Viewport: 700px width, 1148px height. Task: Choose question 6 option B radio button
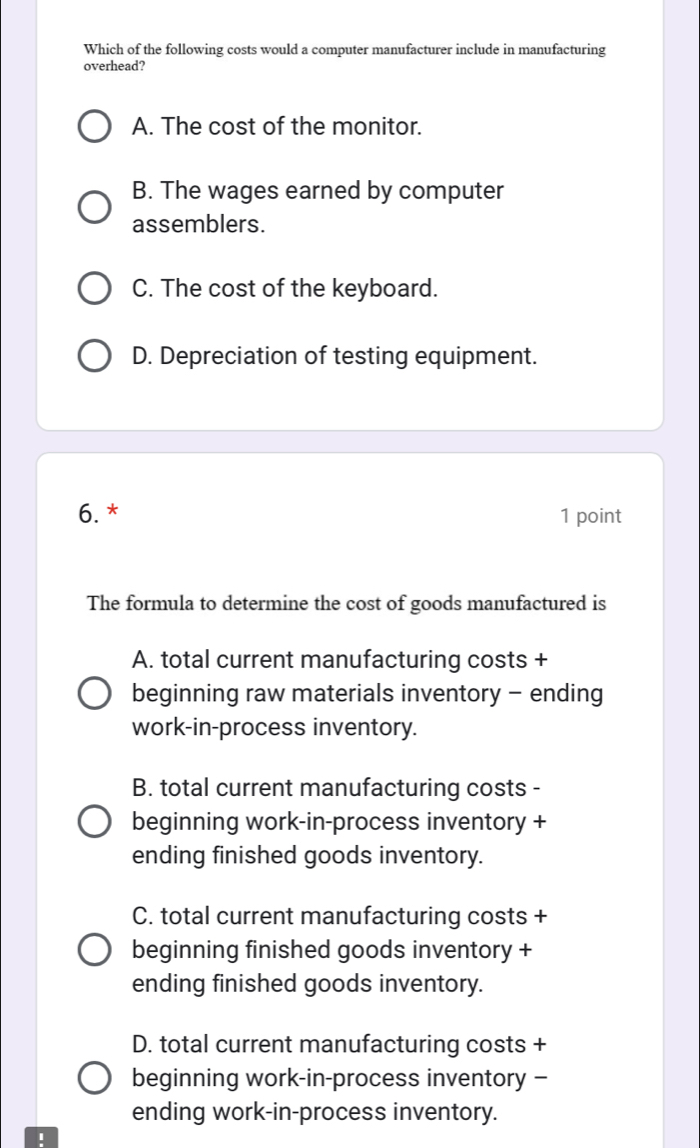pyautogui.click(x=95, y=823)
